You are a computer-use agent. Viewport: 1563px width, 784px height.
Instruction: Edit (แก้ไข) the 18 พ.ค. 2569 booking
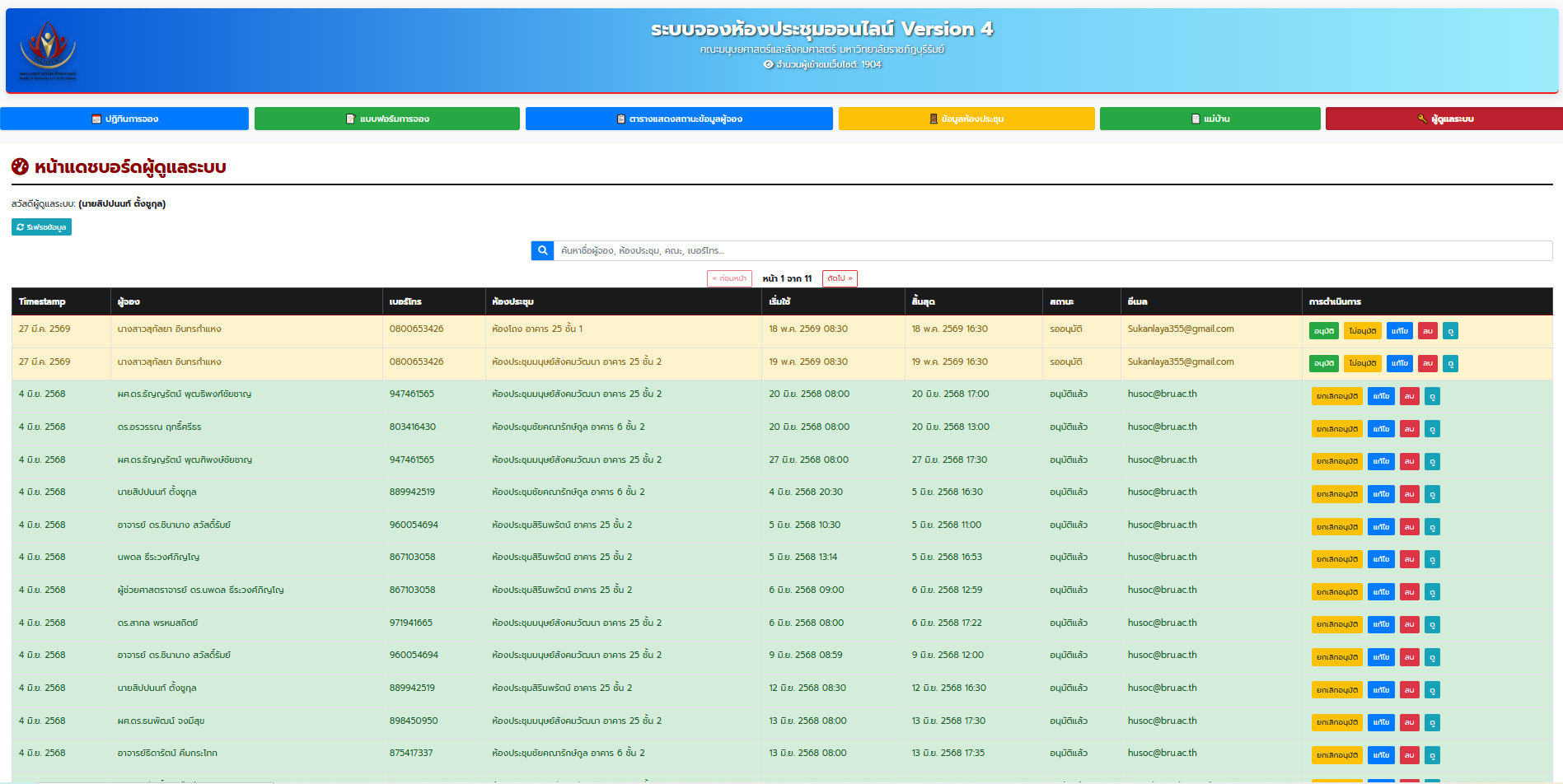1400,331
